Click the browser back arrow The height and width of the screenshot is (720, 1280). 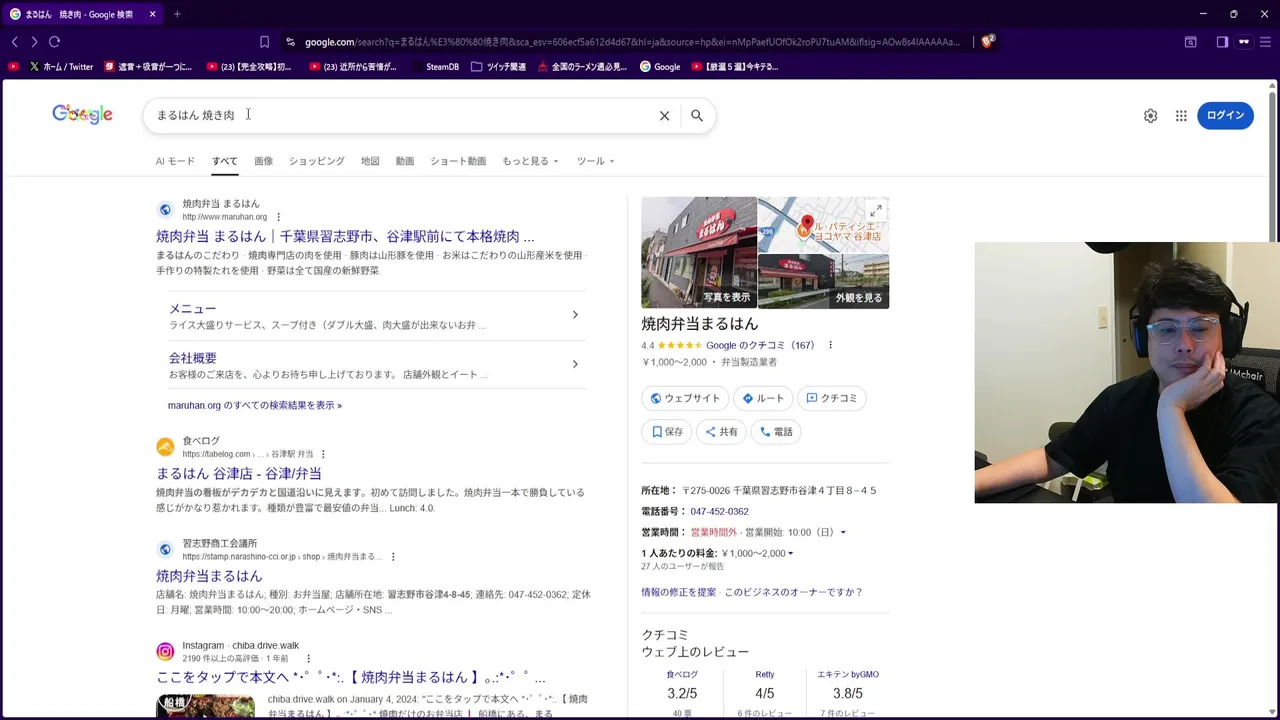15,42
